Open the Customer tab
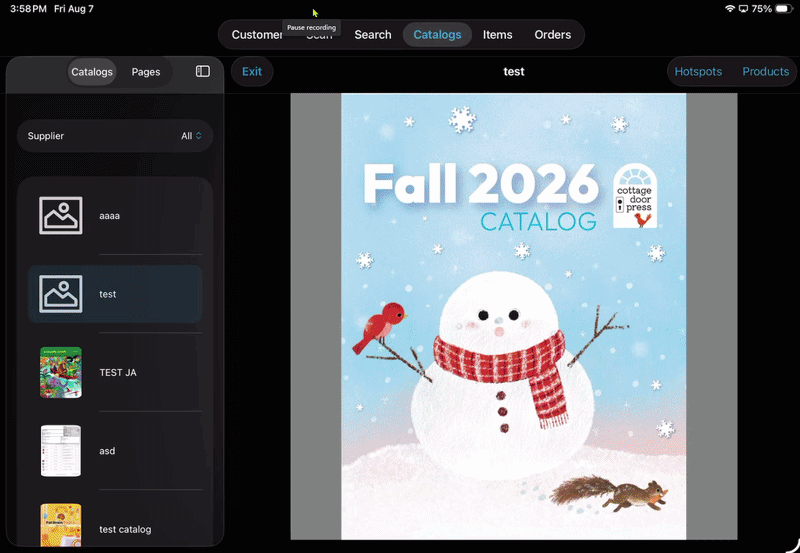 pos(257,35)
